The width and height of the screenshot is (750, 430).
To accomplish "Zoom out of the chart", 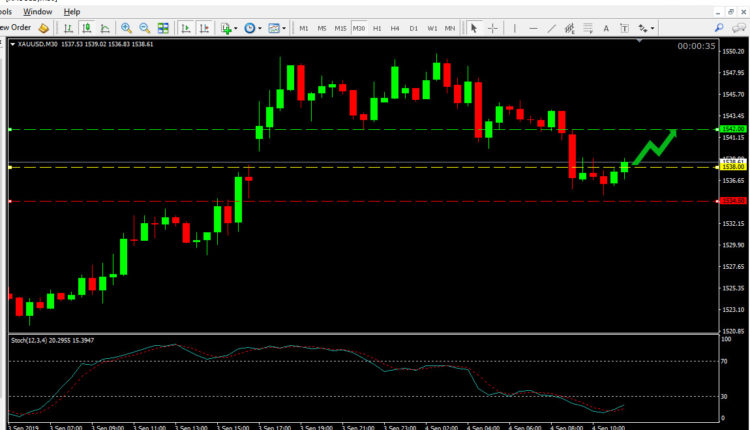I will coord(144,28).
